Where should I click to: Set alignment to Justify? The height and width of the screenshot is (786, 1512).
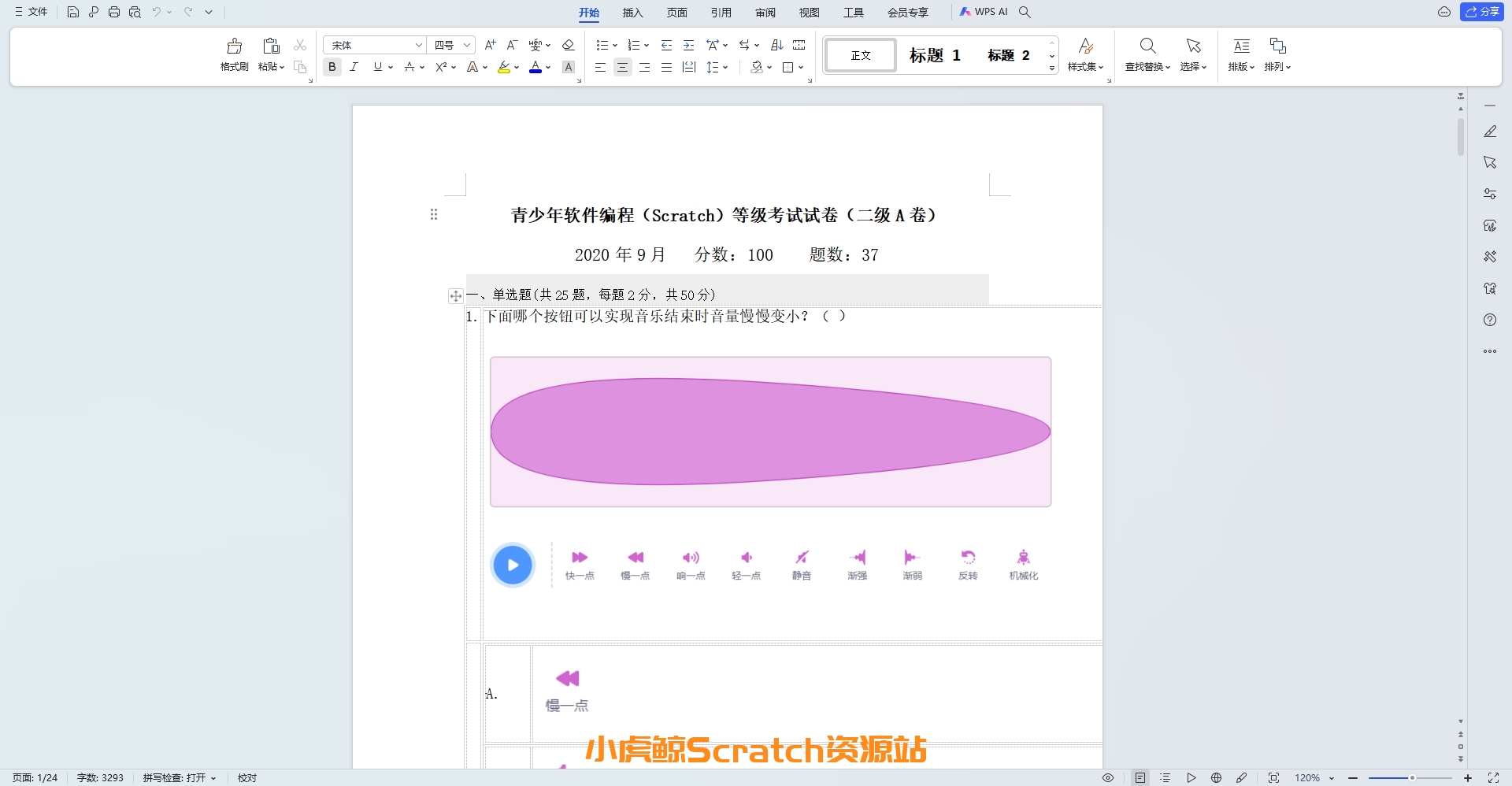tap(666, 67)
